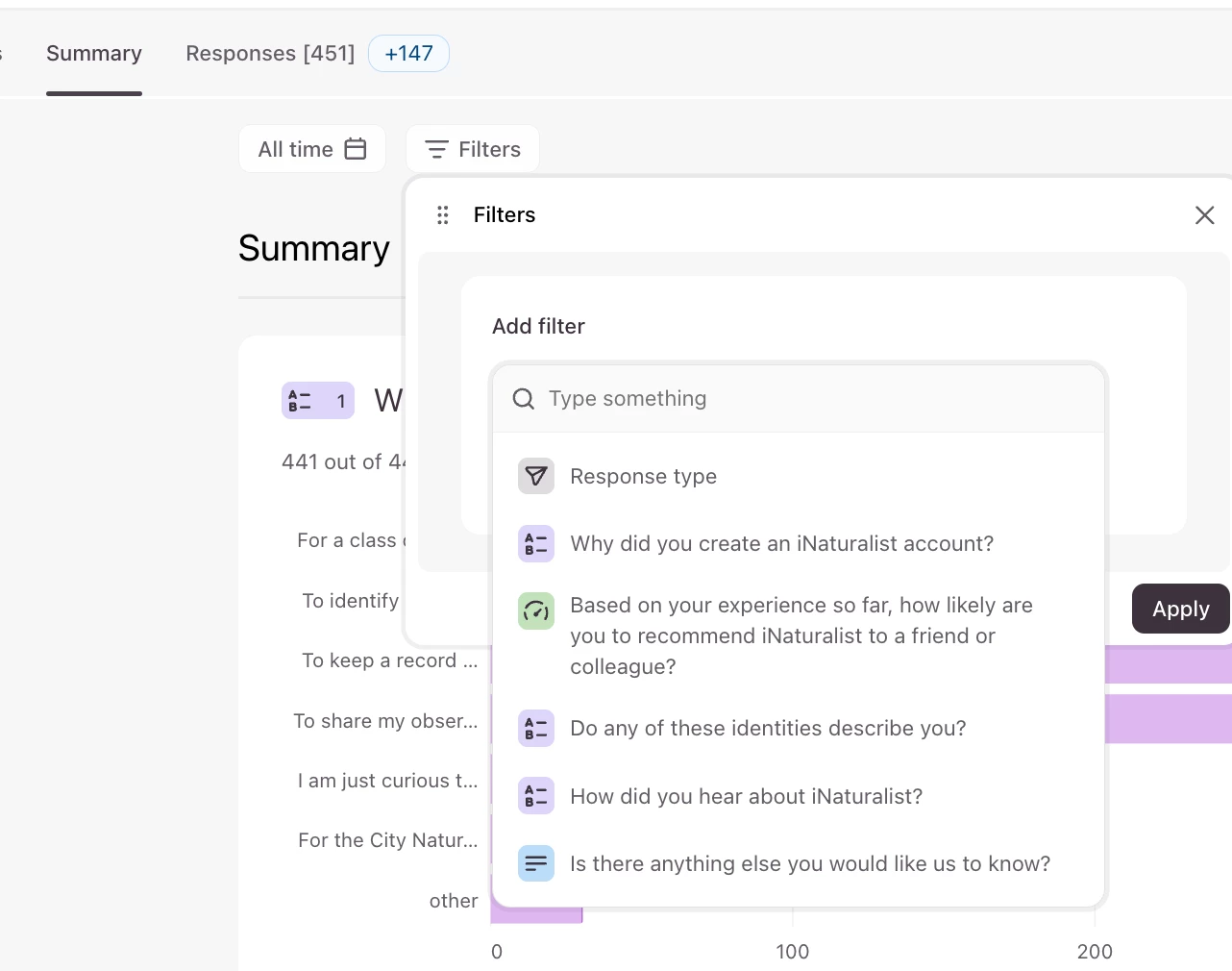Close the Filters panel
This screenshot has height=971, width=1232.
[x=1204, y=215]
